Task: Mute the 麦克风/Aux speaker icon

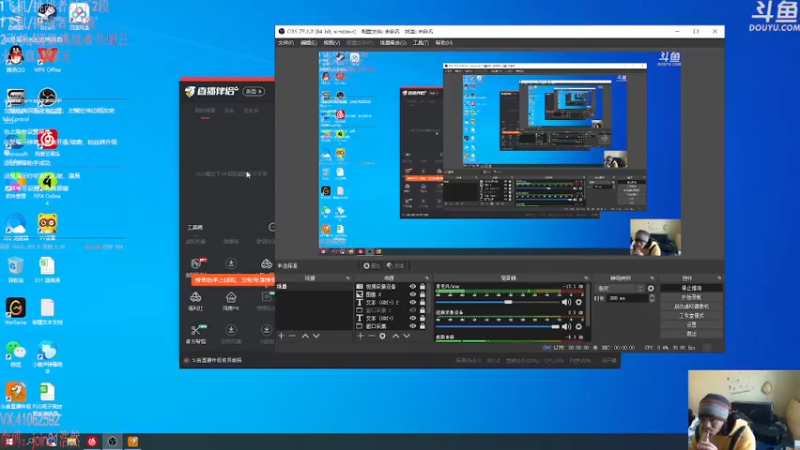Action: pyautogui.click(x=566, y=302)
